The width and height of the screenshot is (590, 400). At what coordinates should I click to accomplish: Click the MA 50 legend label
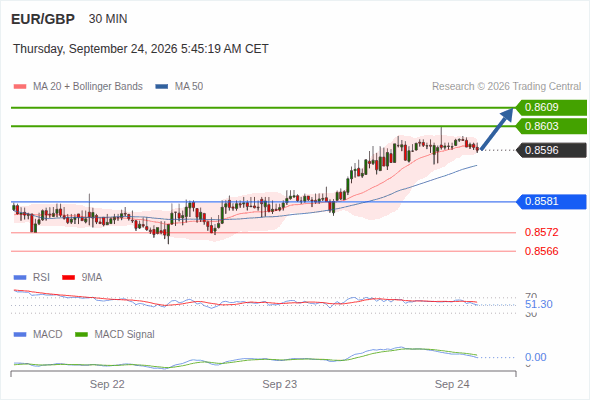tap(189, 87)
